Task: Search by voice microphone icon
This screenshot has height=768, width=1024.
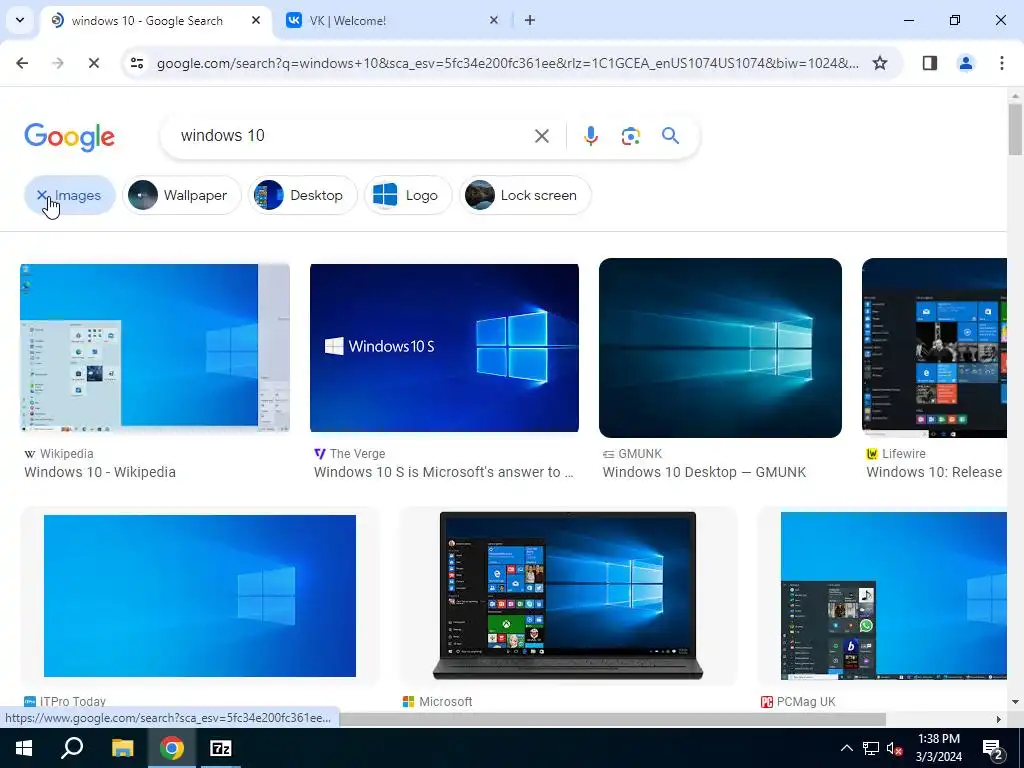Action: point(590,136)
